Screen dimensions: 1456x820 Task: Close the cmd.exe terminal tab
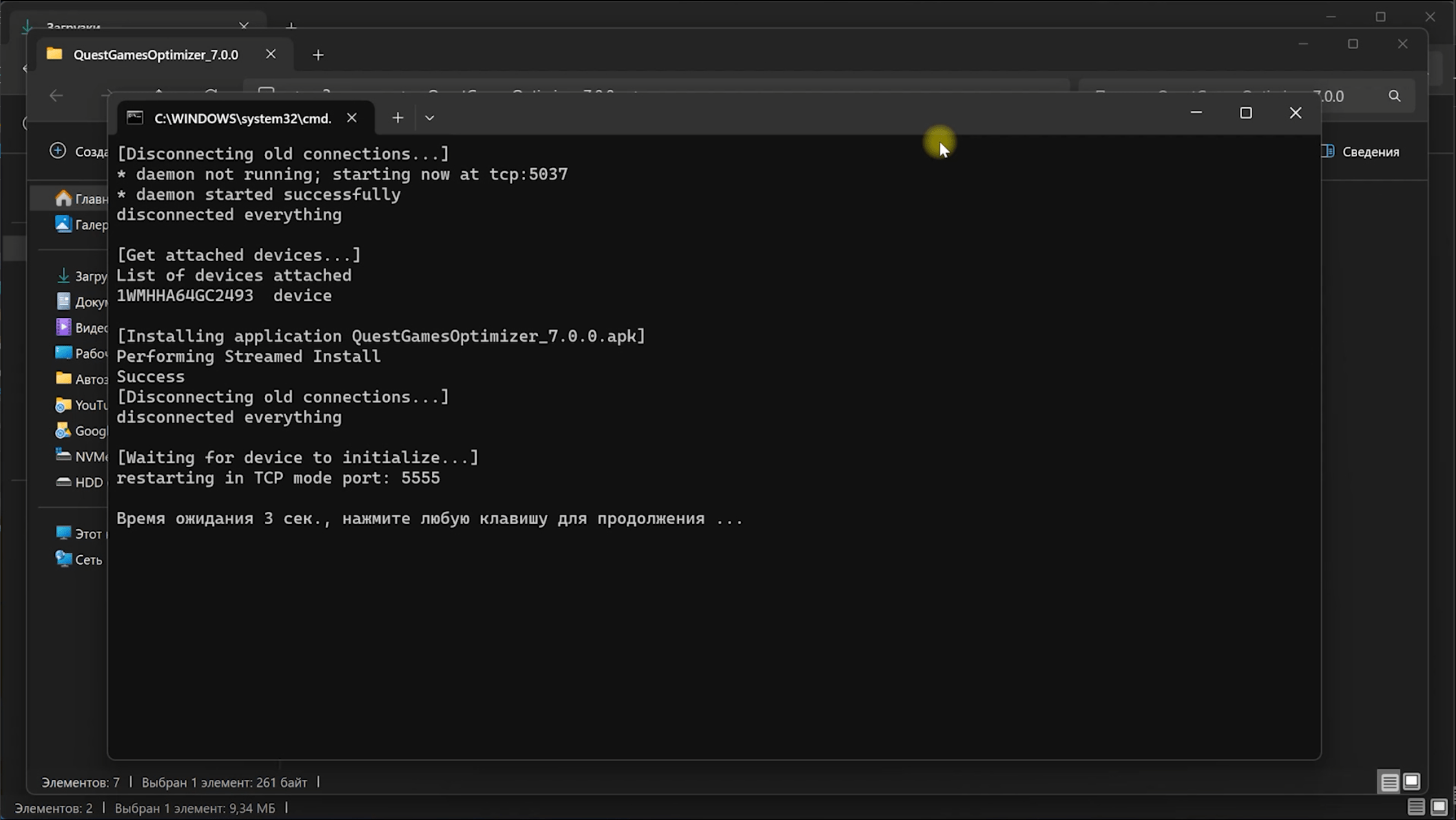point(351,118)
